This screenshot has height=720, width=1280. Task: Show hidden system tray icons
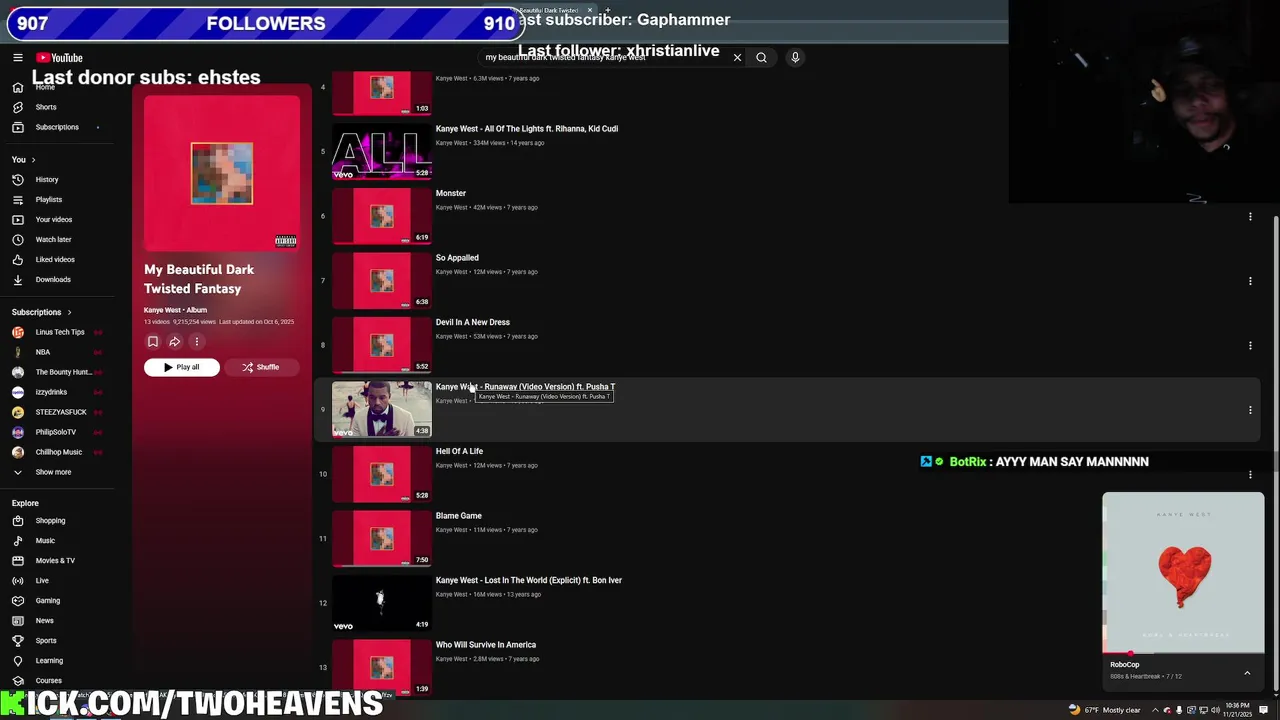tap(1154, 710)
